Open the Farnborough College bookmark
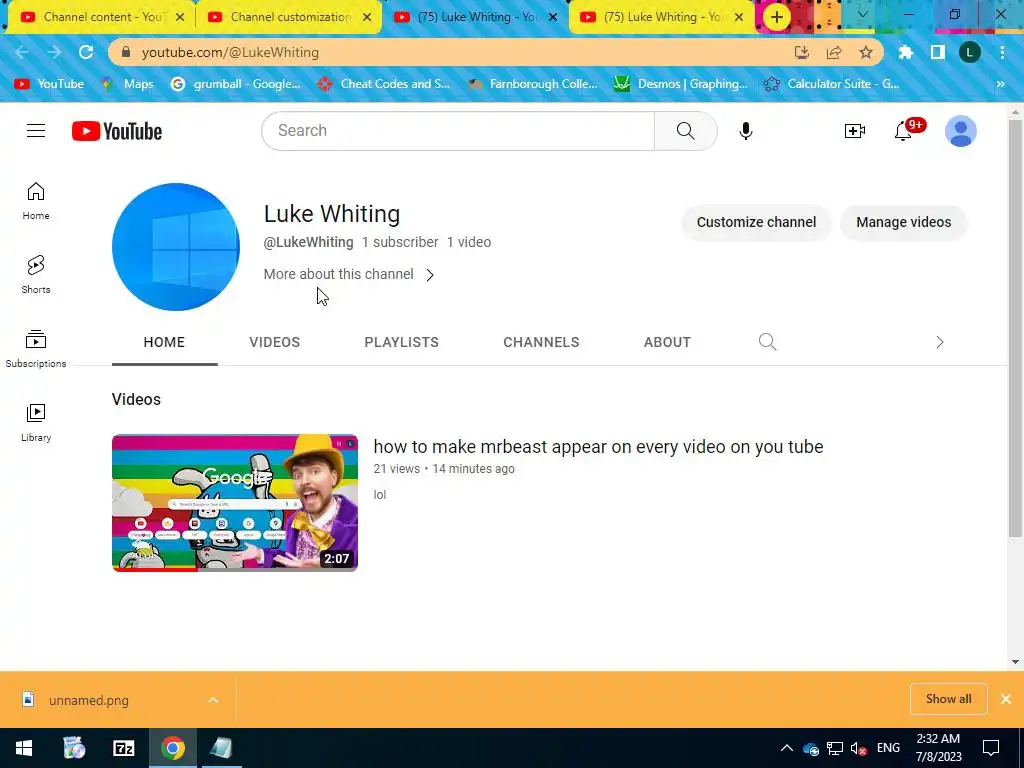Image resolution: width=1024 pixels, height=768 pixels. click(x=532, y=84)
